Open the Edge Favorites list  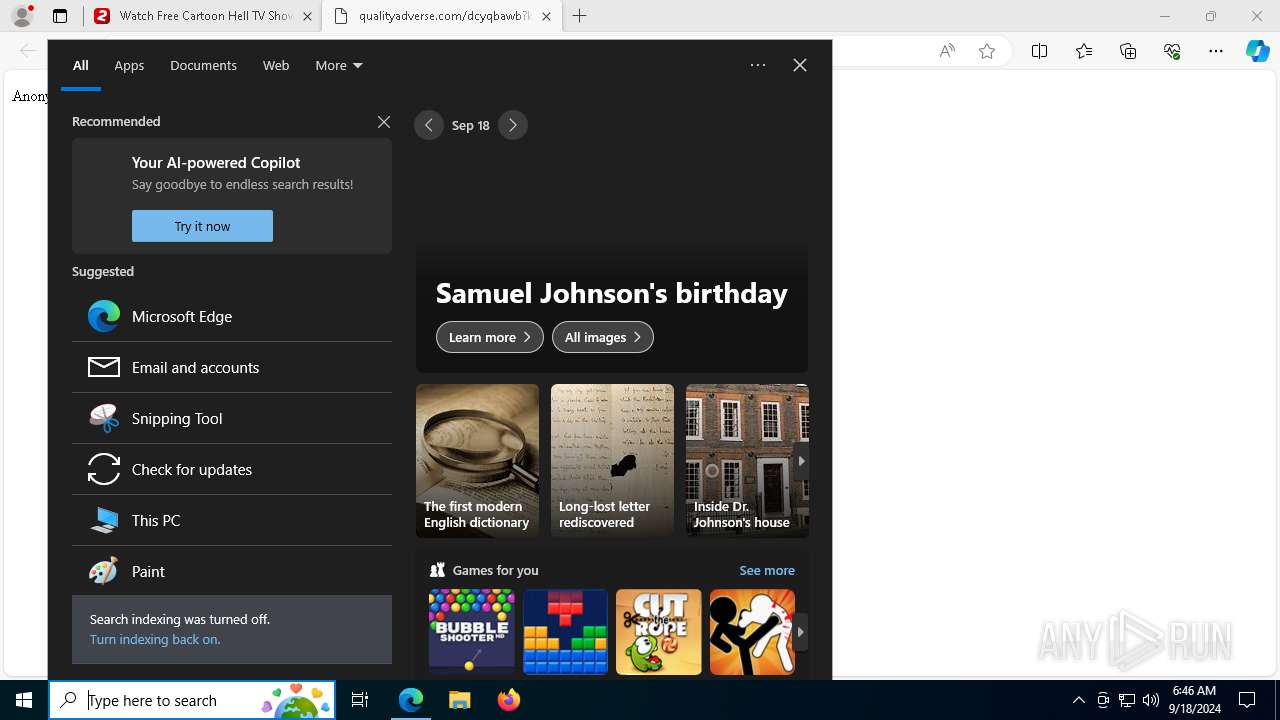click(1084, 51)
